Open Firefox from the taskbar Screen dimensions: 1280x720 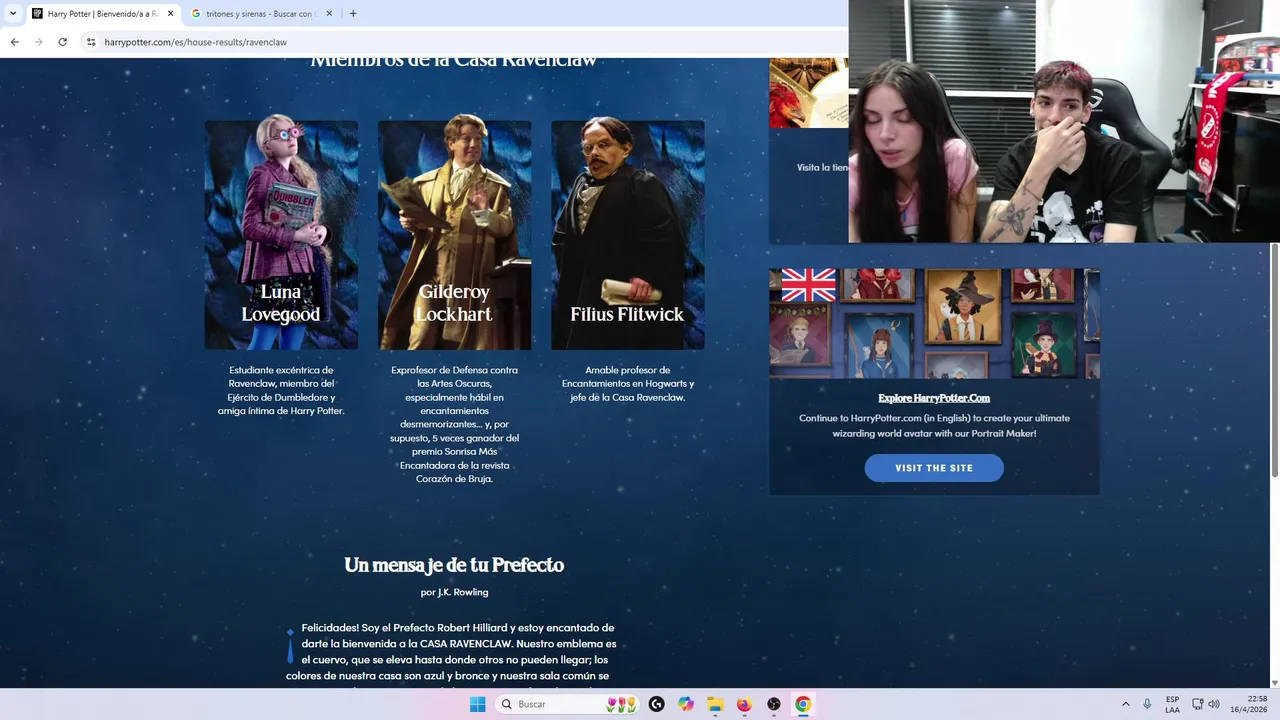click(x=744, y=704)
